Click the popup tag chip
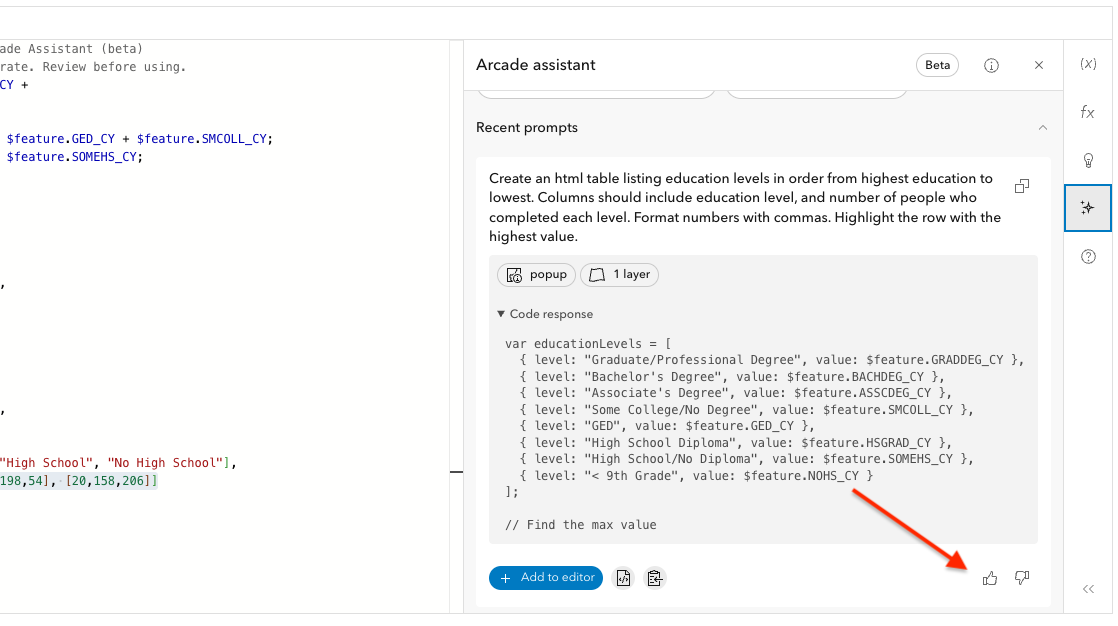Image resolution: width=1118 pixels, height=626 pixels. (536, 274)
